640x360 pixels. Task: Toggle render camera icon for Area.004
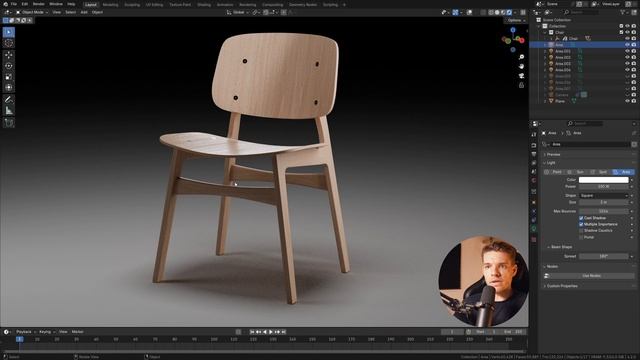tap(633, 70)
